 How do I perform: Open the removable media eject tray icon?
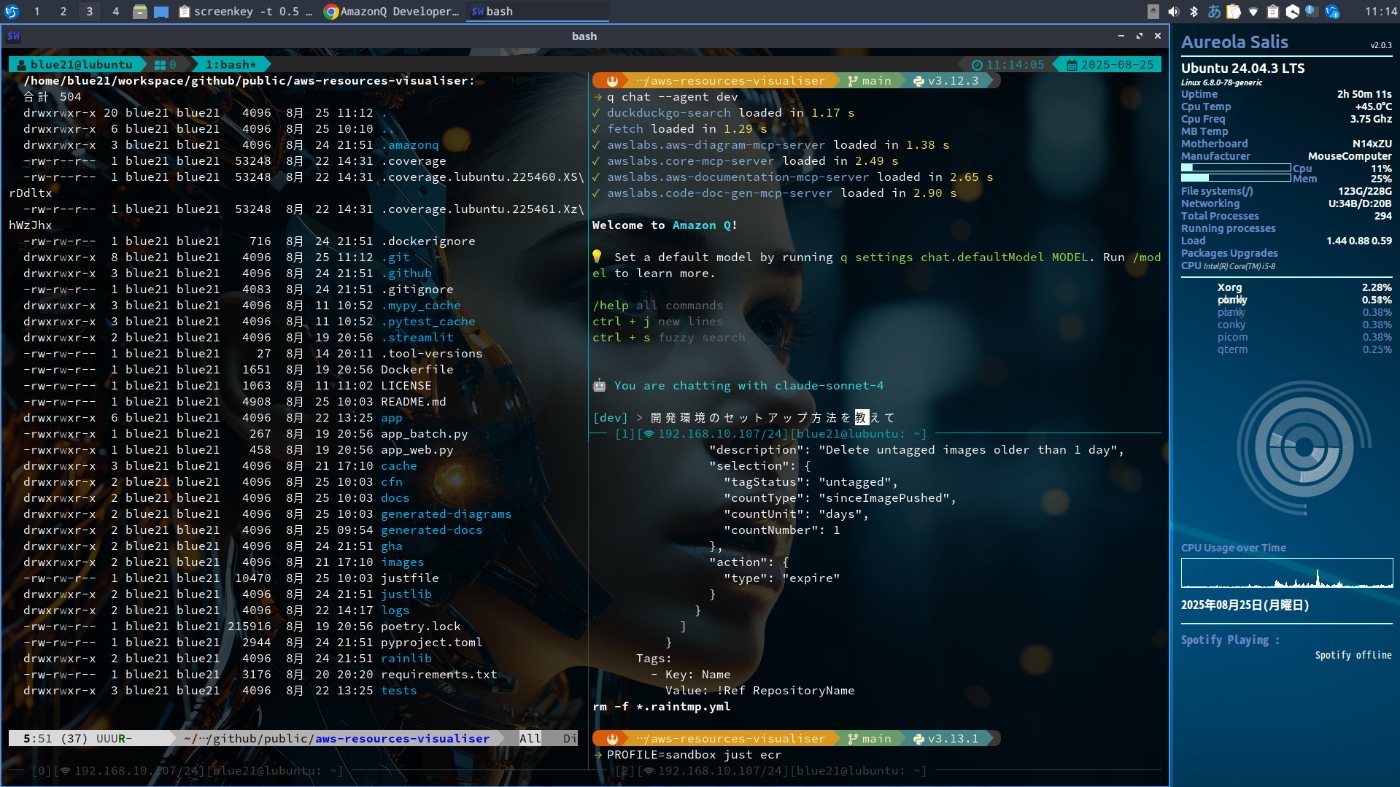click(x=1153, y=12)
